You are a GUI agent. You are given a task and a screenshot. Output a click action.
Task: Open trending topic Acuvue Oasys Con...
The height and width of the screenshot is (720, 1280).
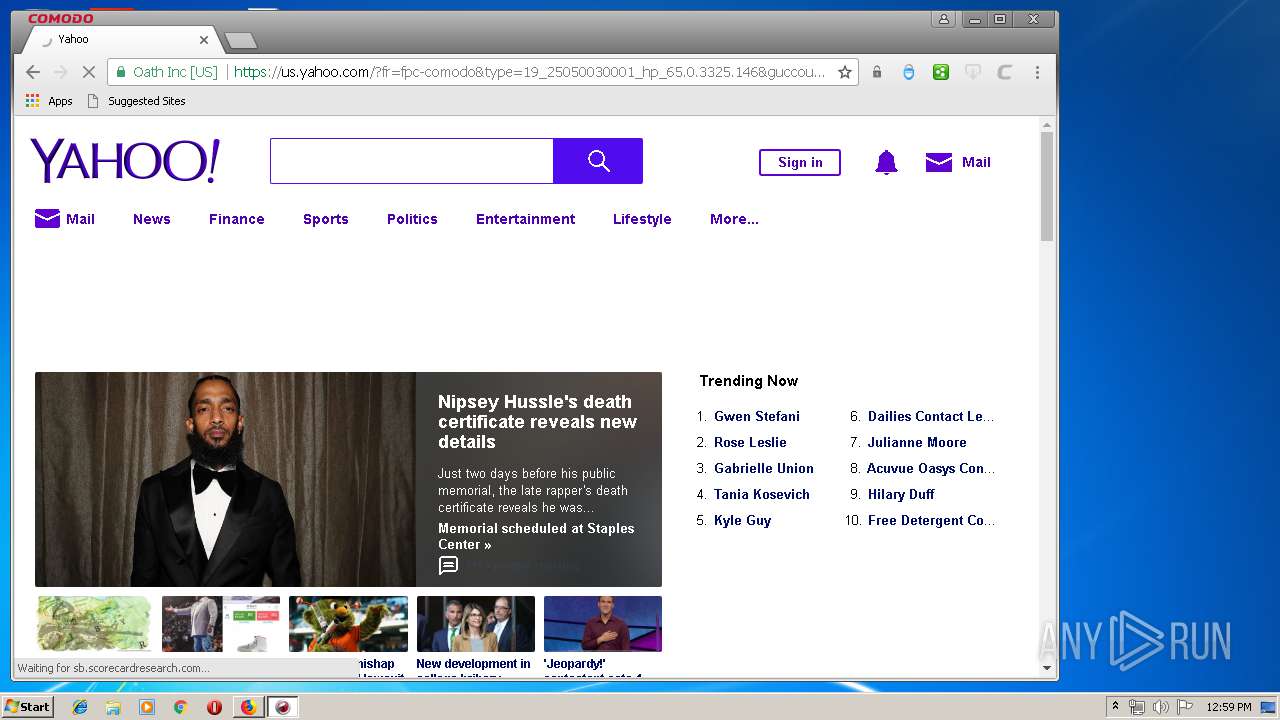point(931,468)
